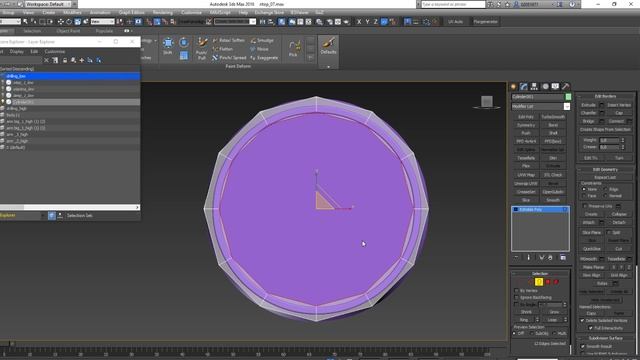This screenshot has height=360, width=640.
Task: Click the Shift paint deform tool
Action: [x=168, y=46]
